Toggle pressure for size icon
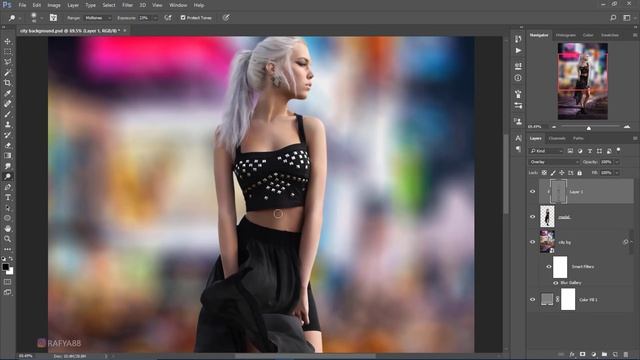The width and height of the screenshot is (640, 360). click(226, 18)
